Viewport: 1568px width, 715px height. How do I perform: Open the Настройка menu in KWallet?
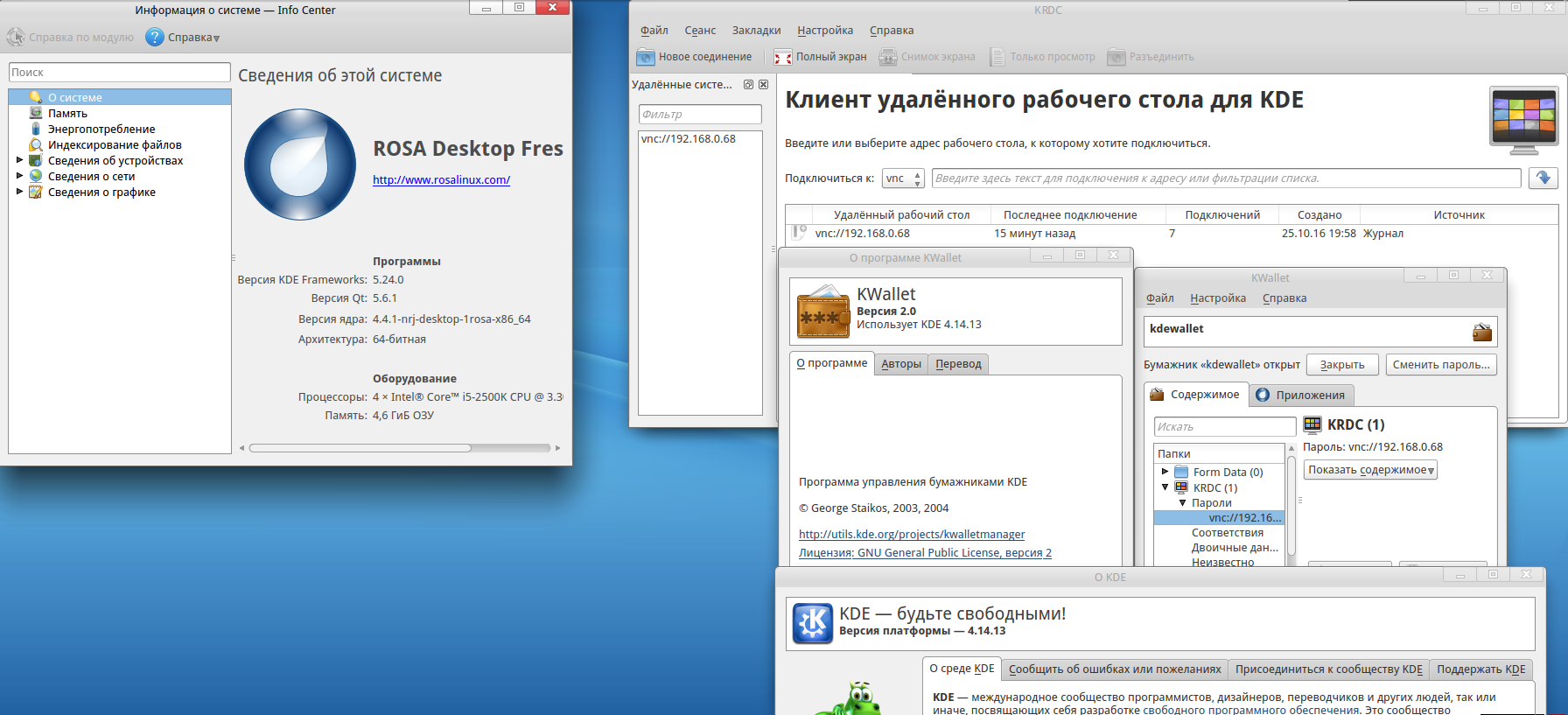1218,298
